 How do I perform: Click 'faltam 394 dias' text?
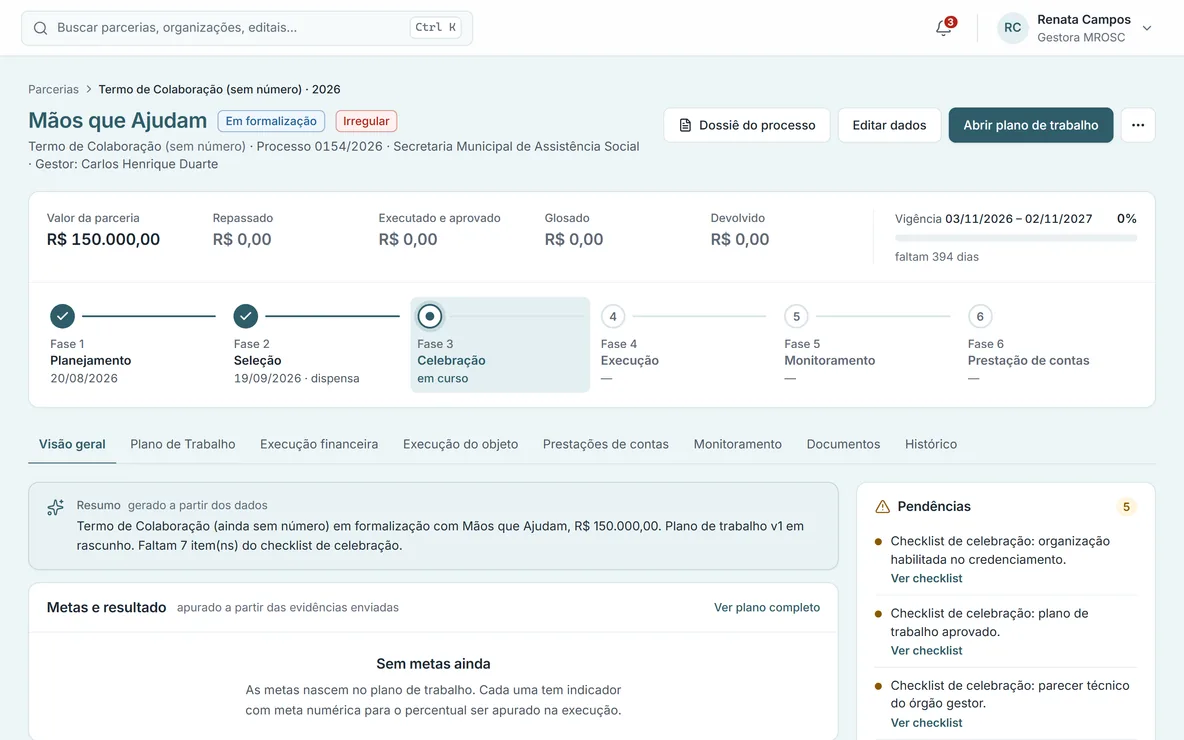[936, 257]
